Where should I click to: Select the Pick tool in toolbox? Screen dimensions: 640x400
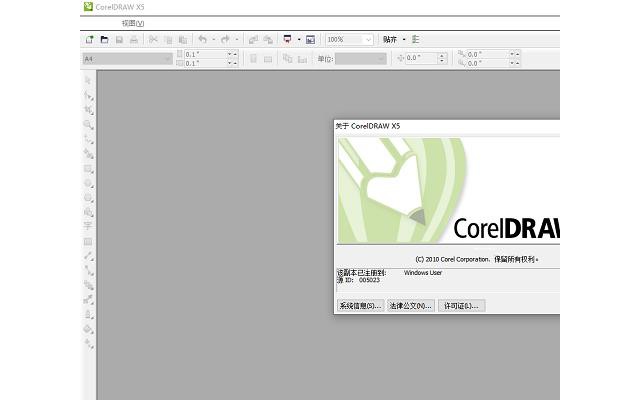point(88,80)
